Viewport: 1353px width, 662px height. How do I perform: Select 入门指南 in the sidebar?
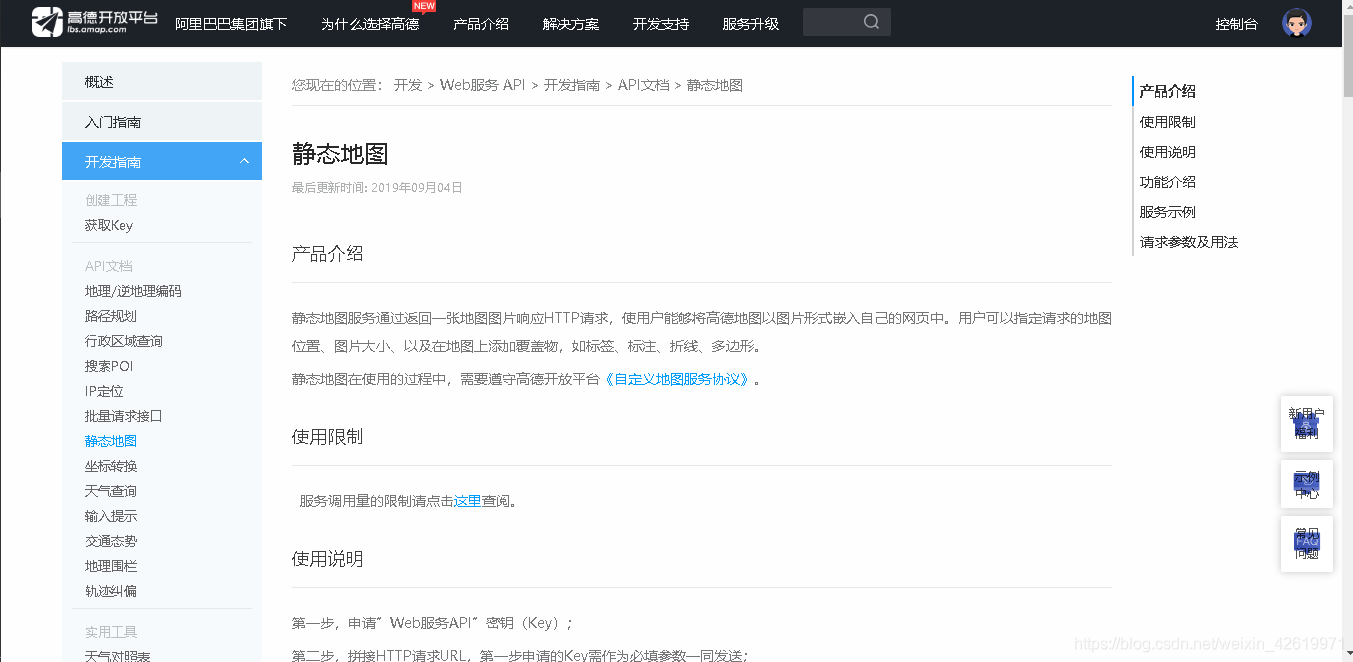162,122
